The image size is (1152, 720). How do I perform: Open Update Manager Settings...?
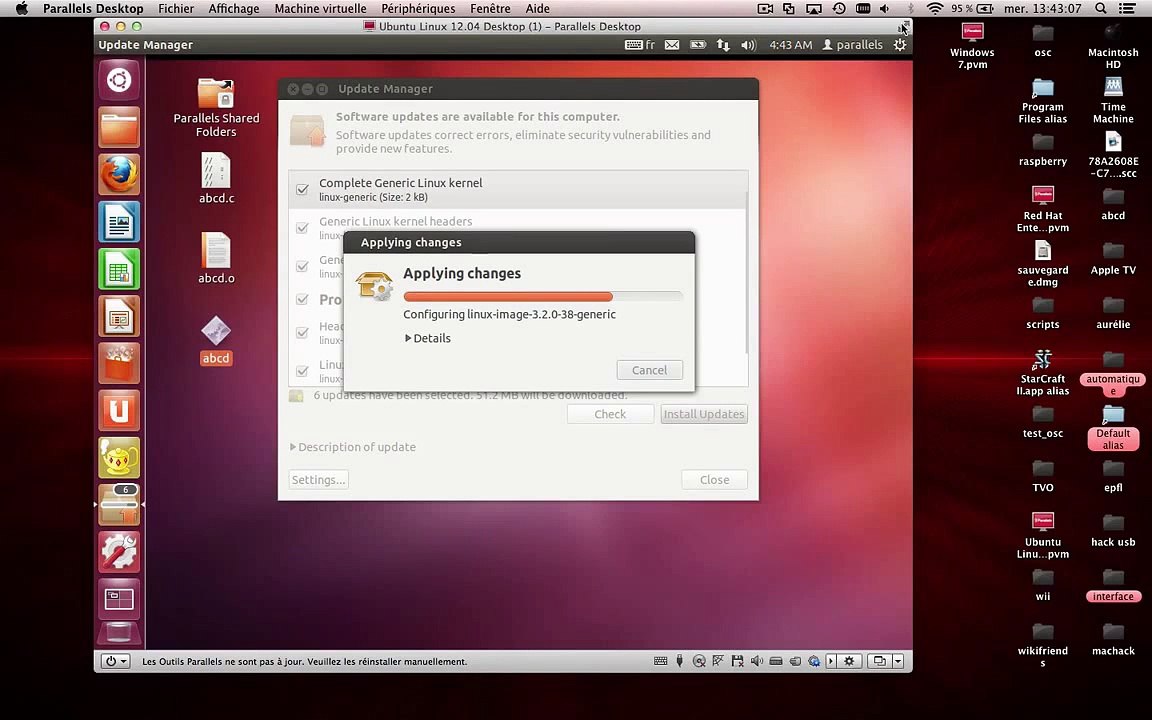[x=318, y=480]
